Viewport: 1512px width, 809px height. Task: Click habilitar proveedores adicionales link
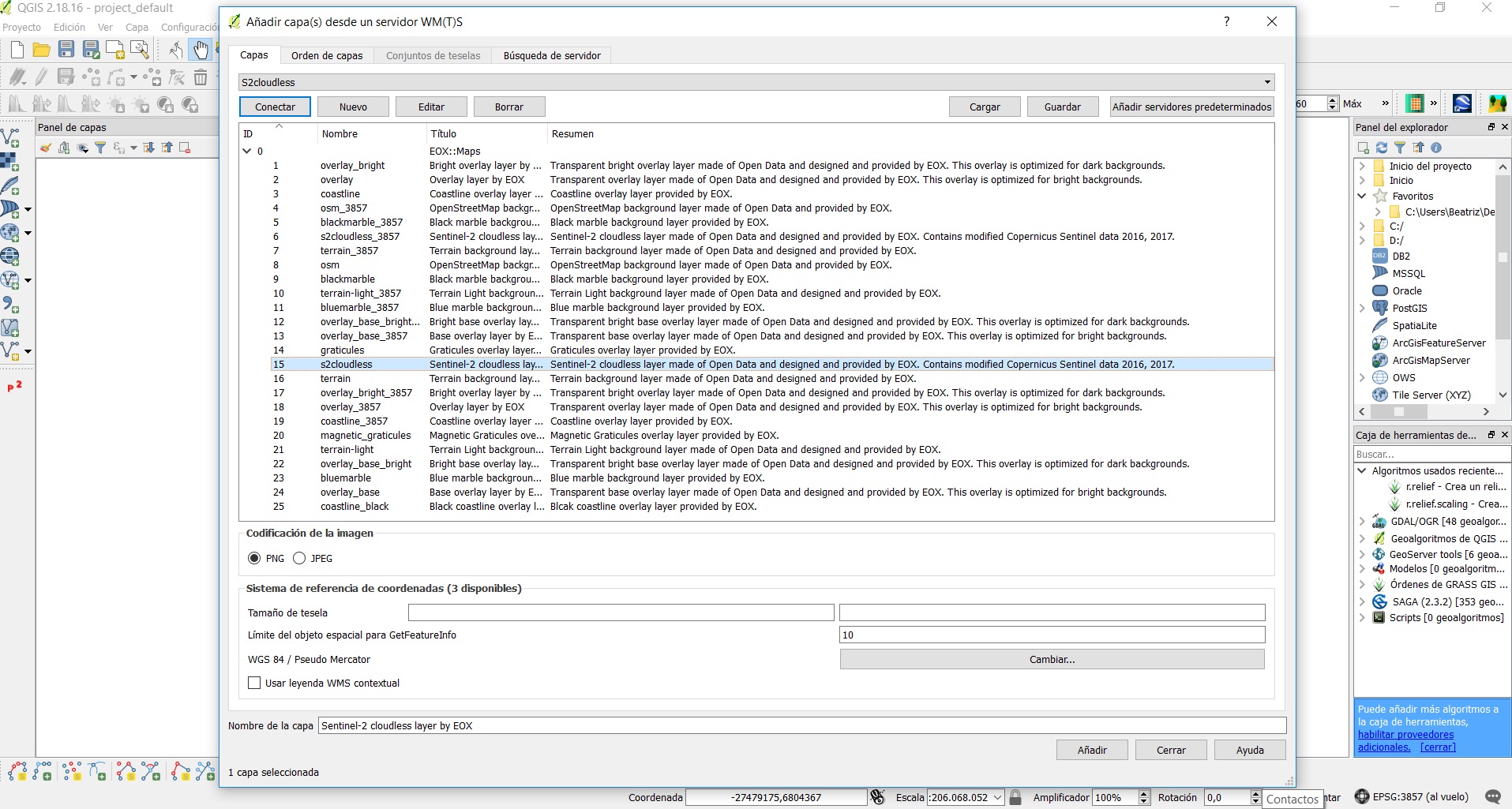(1405, 740)
